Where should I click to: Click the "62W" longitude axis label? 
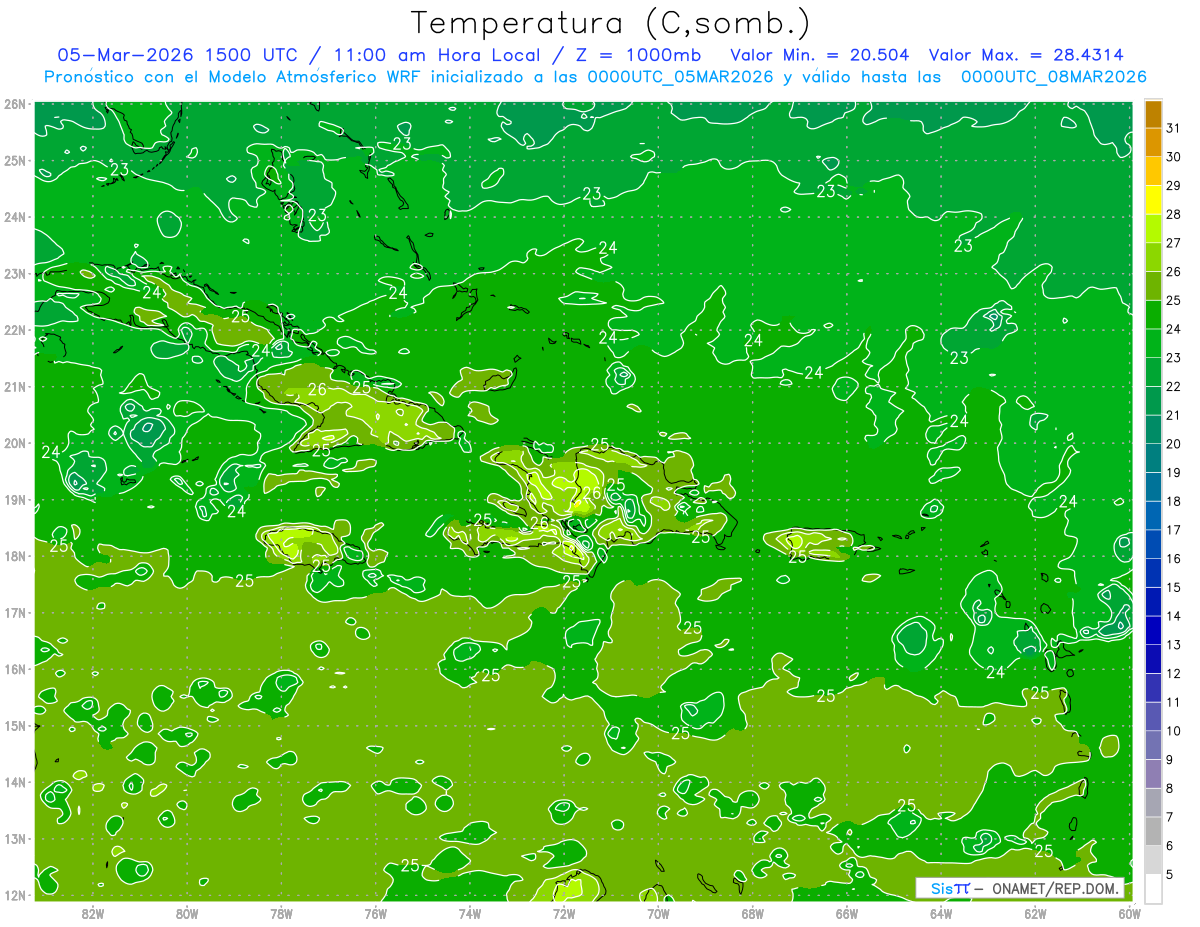pos(1035,913)
